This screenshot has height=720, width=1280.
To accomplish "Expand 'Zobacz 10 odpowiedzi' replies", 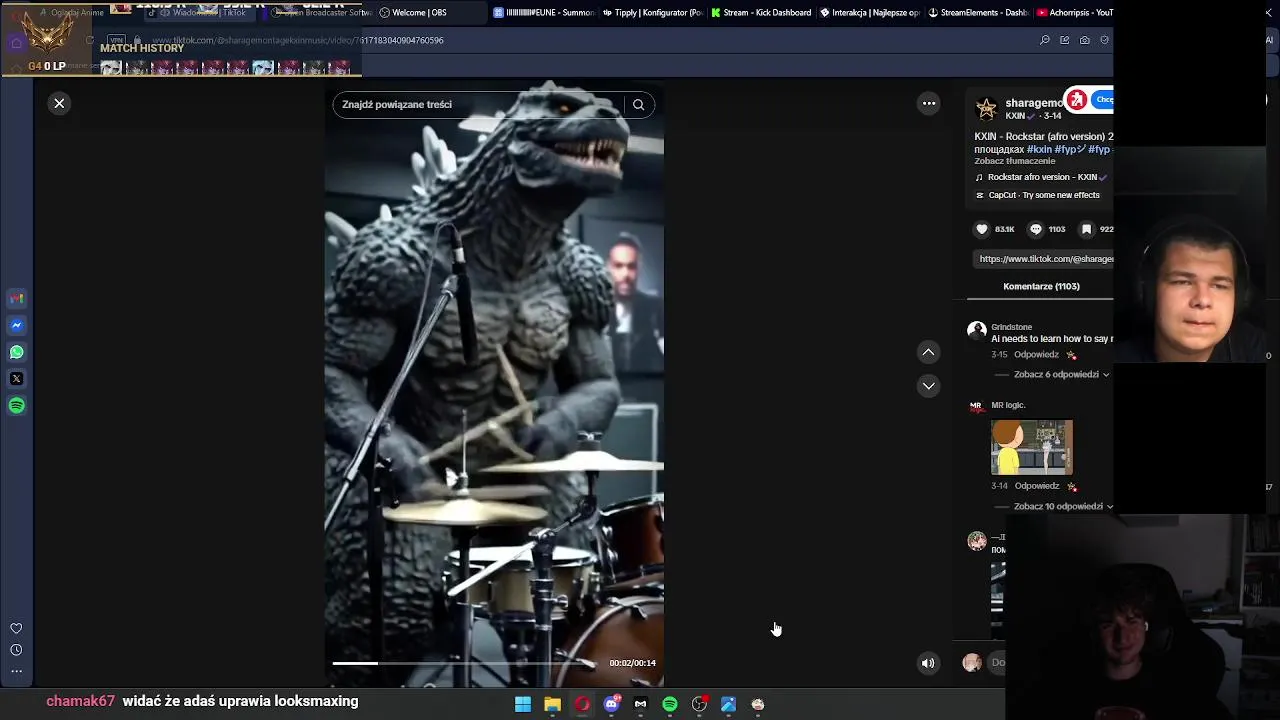I will pos(1063,507).
